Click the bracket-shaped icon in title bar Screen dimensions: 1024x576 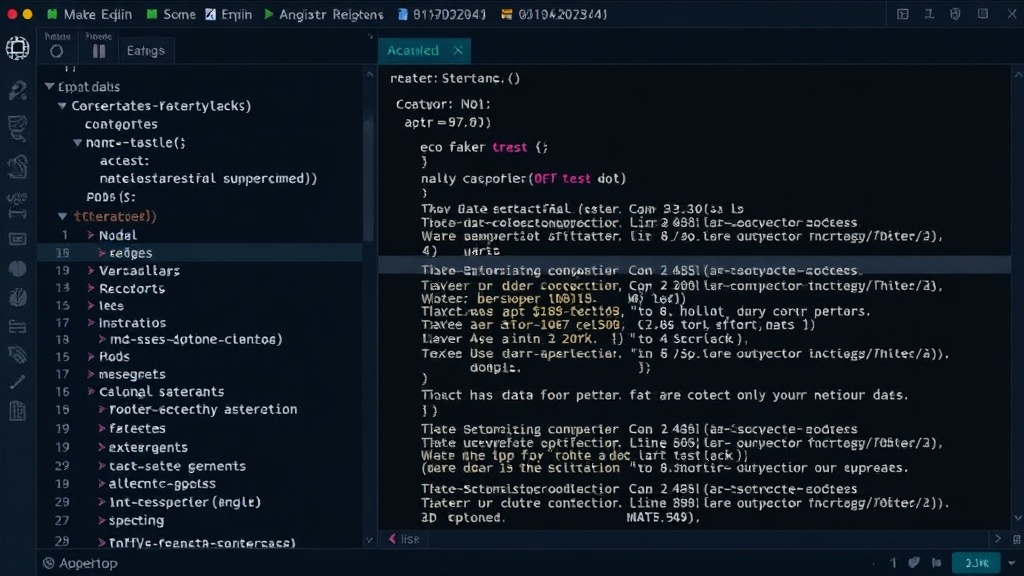(929, 14)
